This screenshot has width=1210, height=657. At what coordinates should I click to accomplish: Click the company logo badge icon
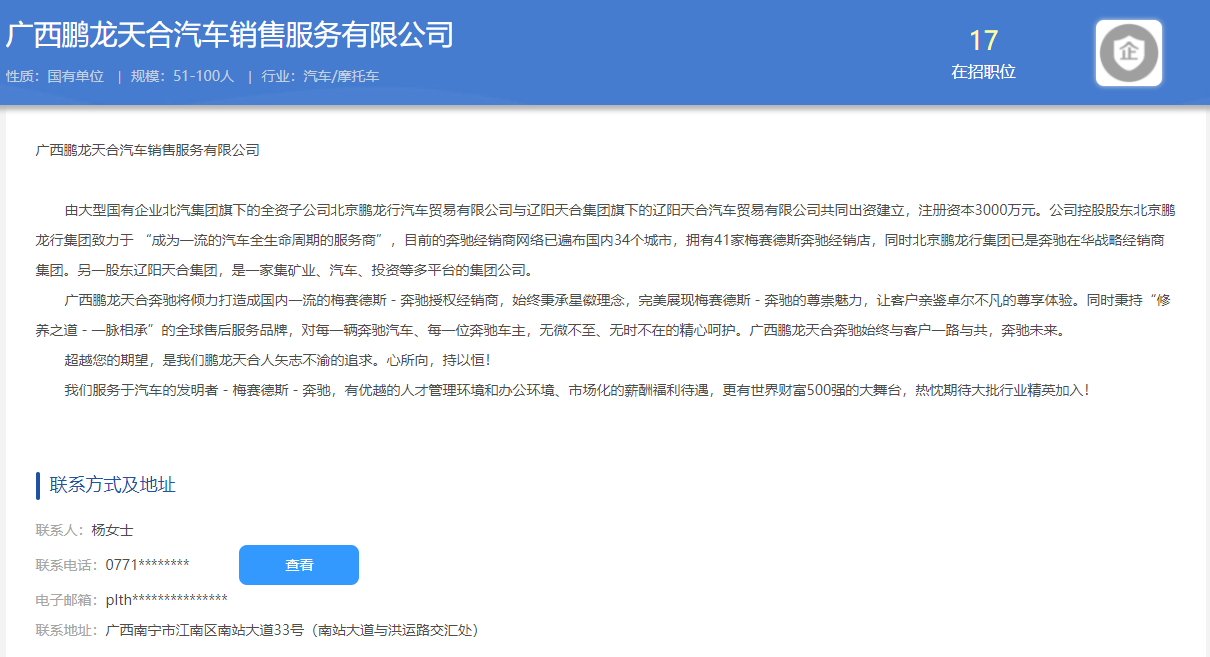click(x=1129, y=53)
